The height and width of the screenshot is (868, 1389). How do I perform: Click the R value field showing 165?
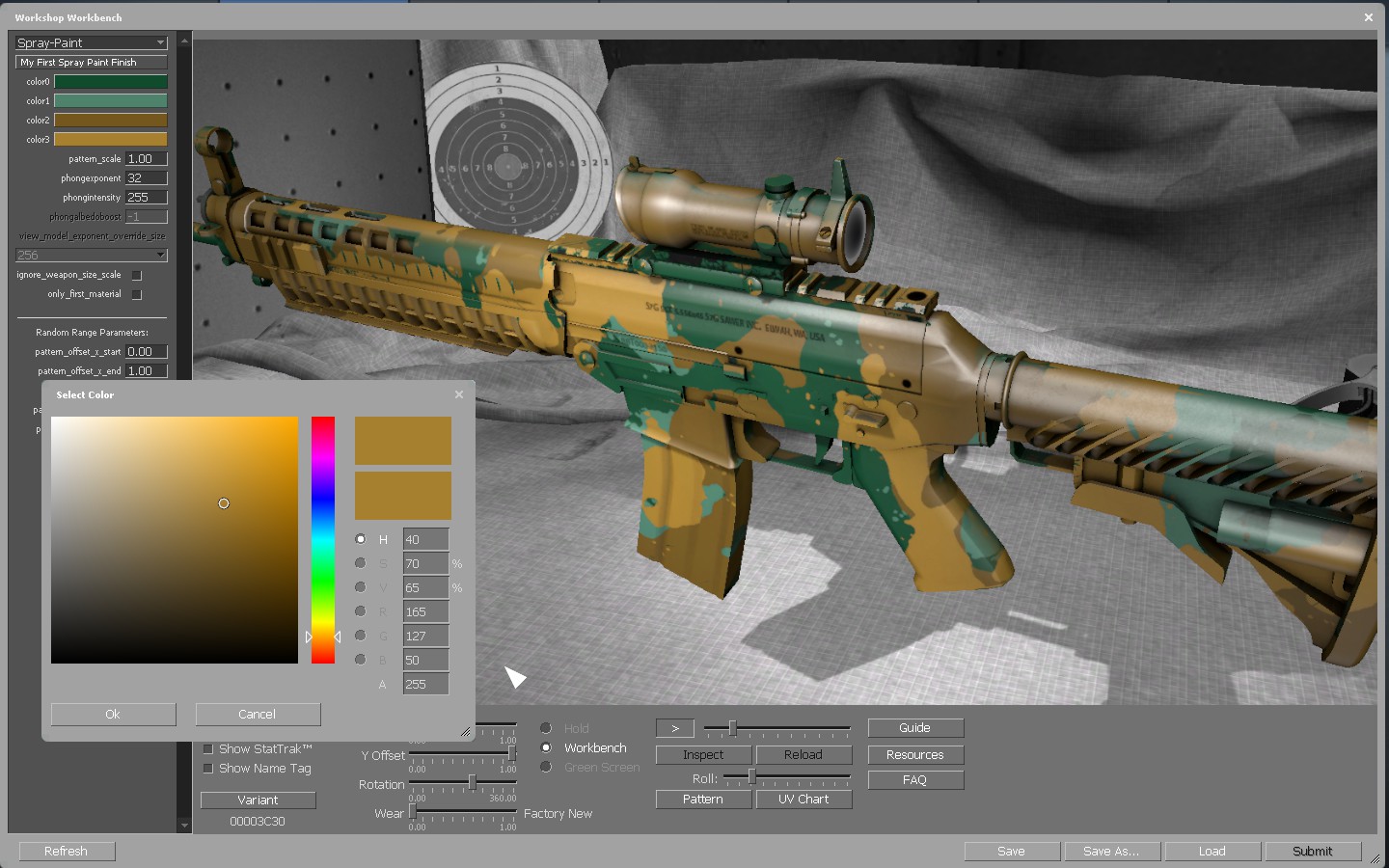(x=426, y=611)
